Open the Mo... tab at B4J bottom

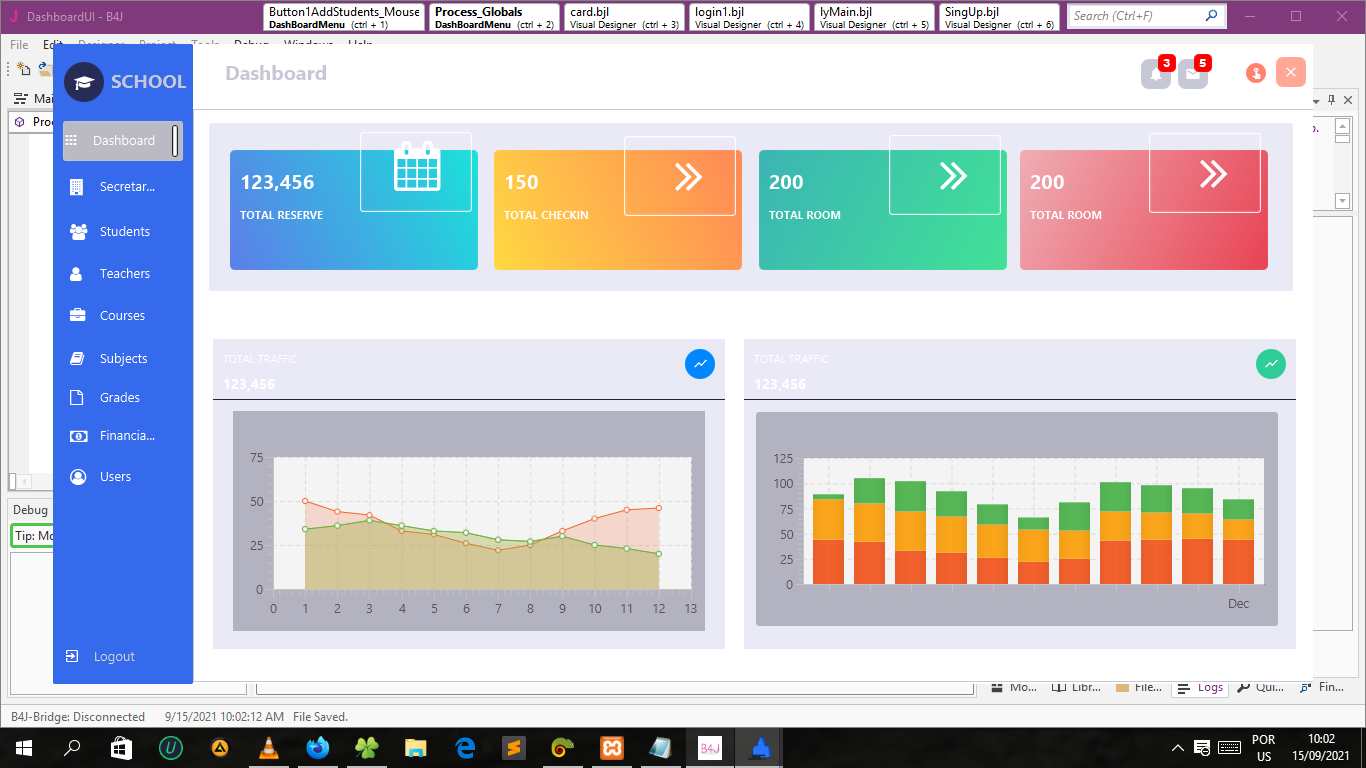(x=1014, y=688)
